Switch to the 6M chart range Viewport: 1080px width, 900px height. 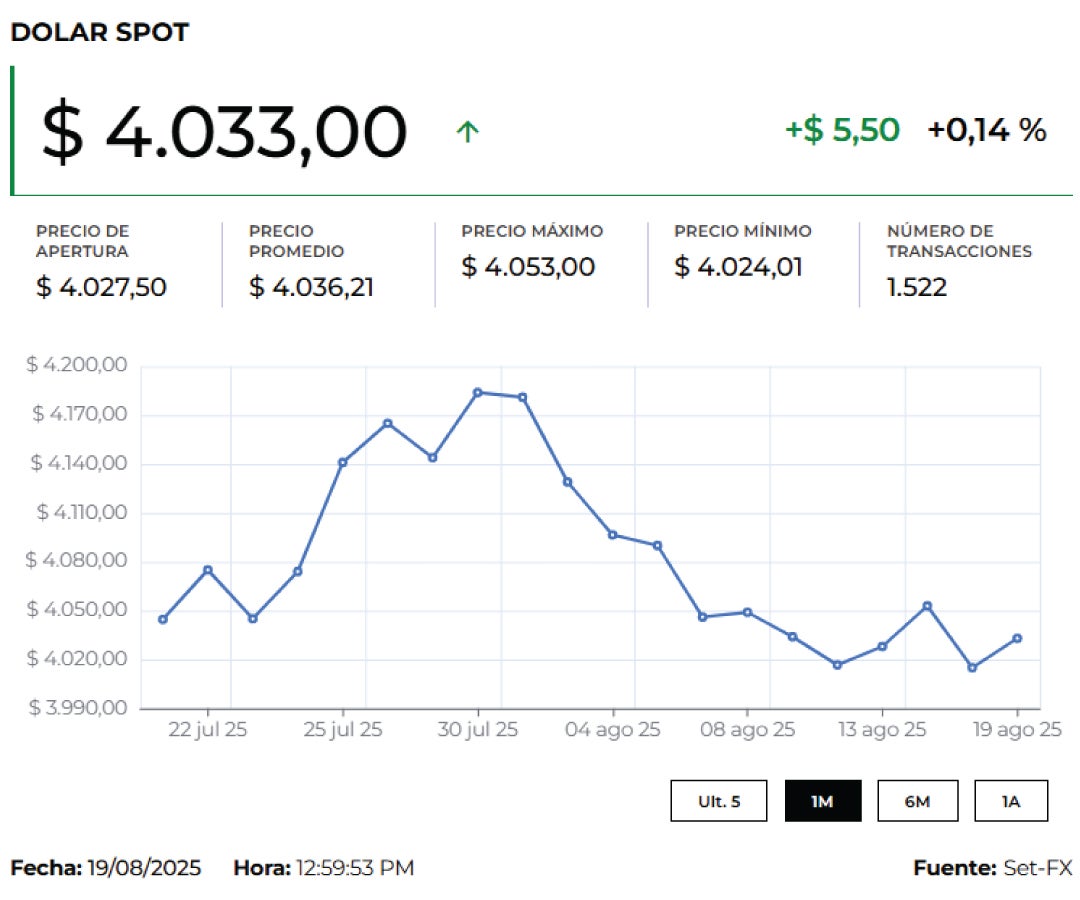point(917,801)
